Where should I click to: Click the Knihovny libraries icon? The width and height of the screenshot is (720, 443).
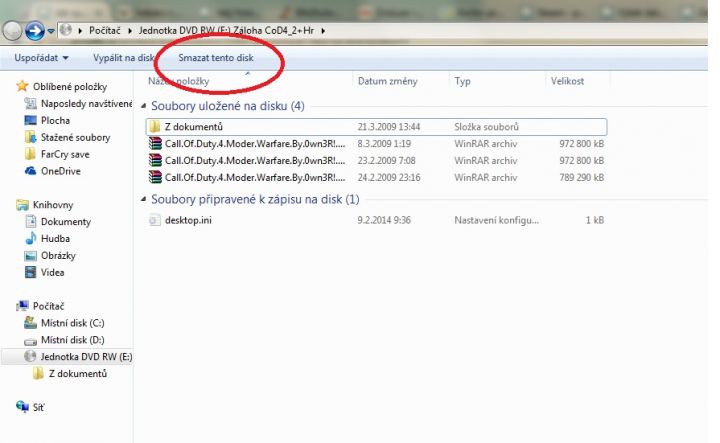click(22, 205)
